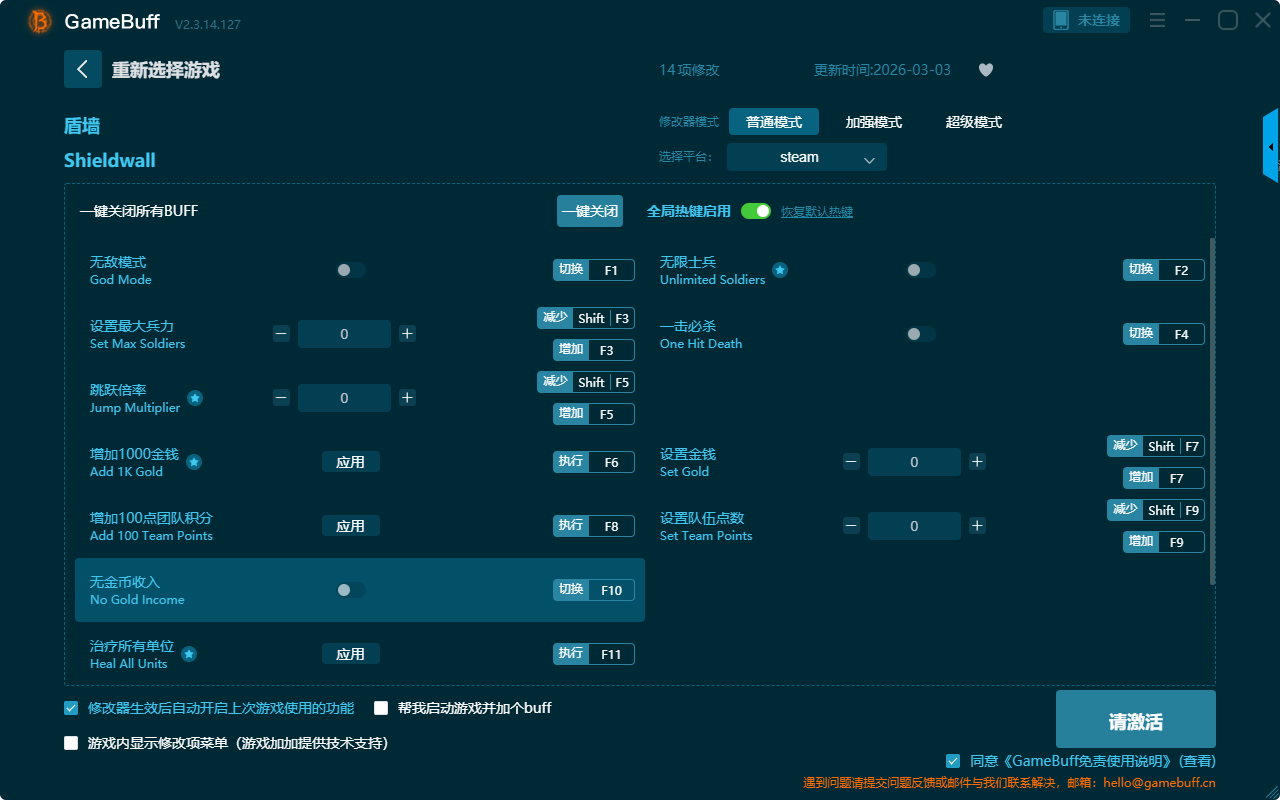Click the heart favorite icon
The image size is (1280, 800).
pos(985,70)
